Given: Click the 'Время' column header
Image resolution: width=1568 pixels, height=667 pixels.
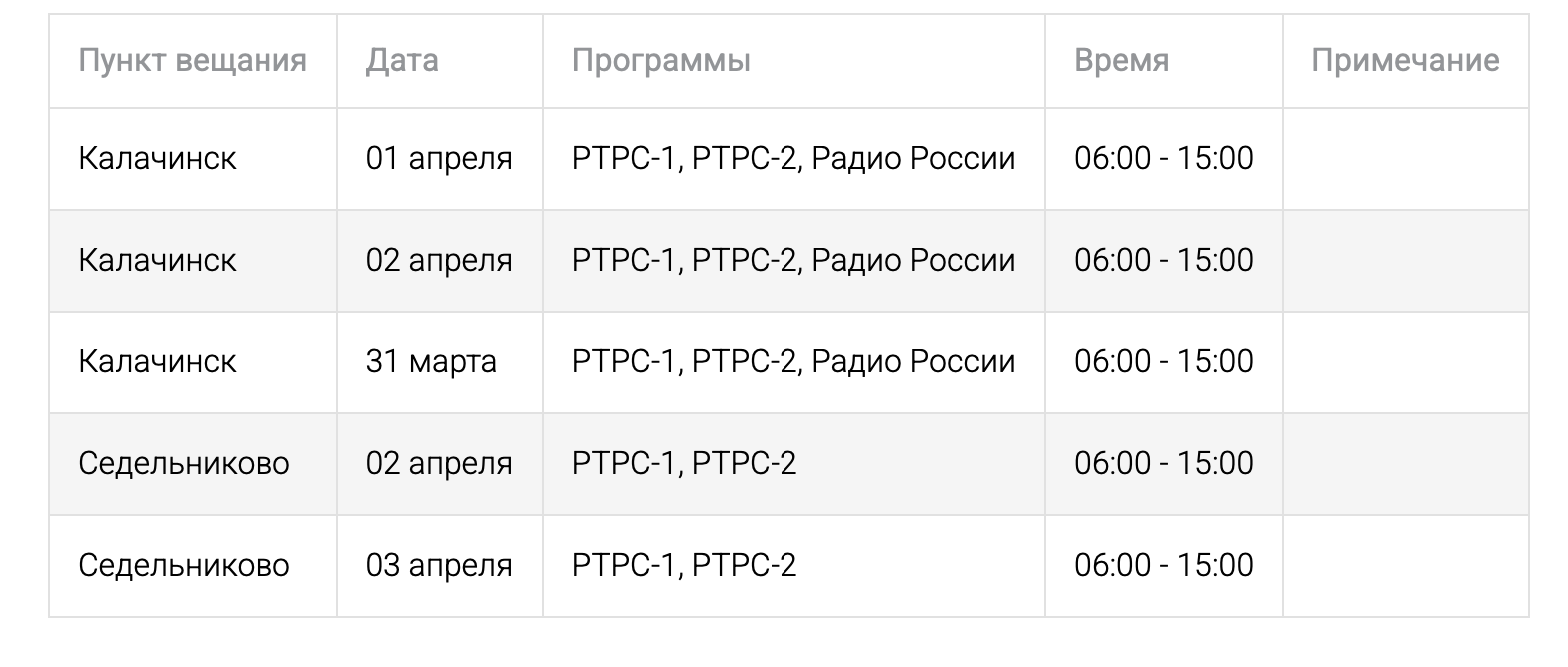Looking at the screenshot, I should [1121, 60].
